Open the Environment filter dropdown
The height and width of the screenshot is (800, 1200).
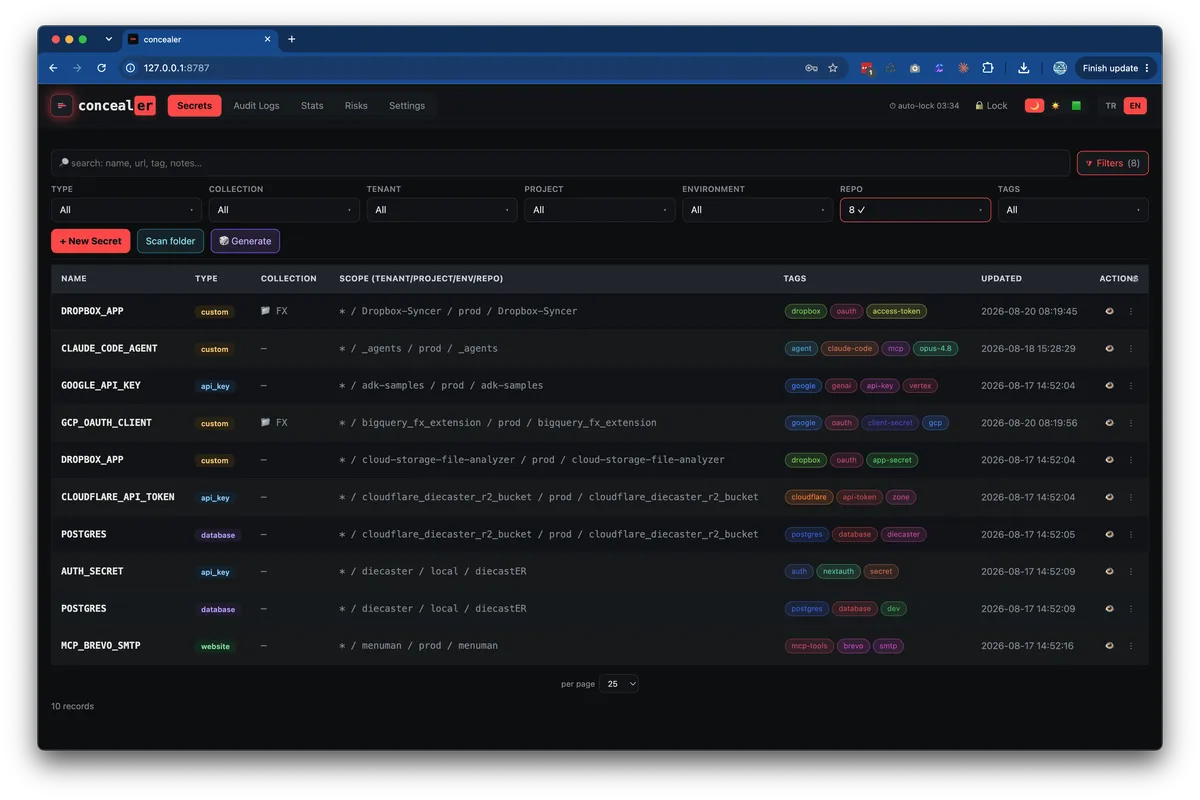[757, 210]
